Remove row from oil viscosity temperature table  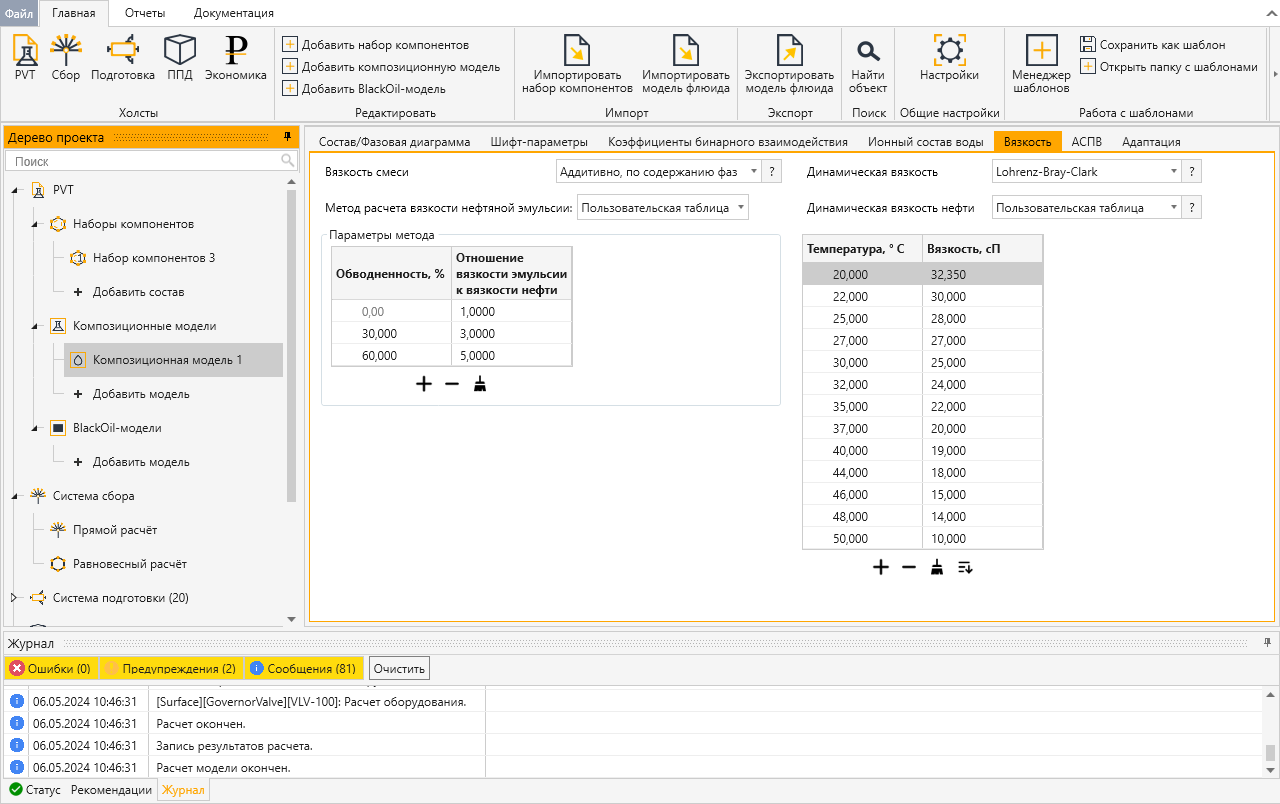tap(909, 567)
